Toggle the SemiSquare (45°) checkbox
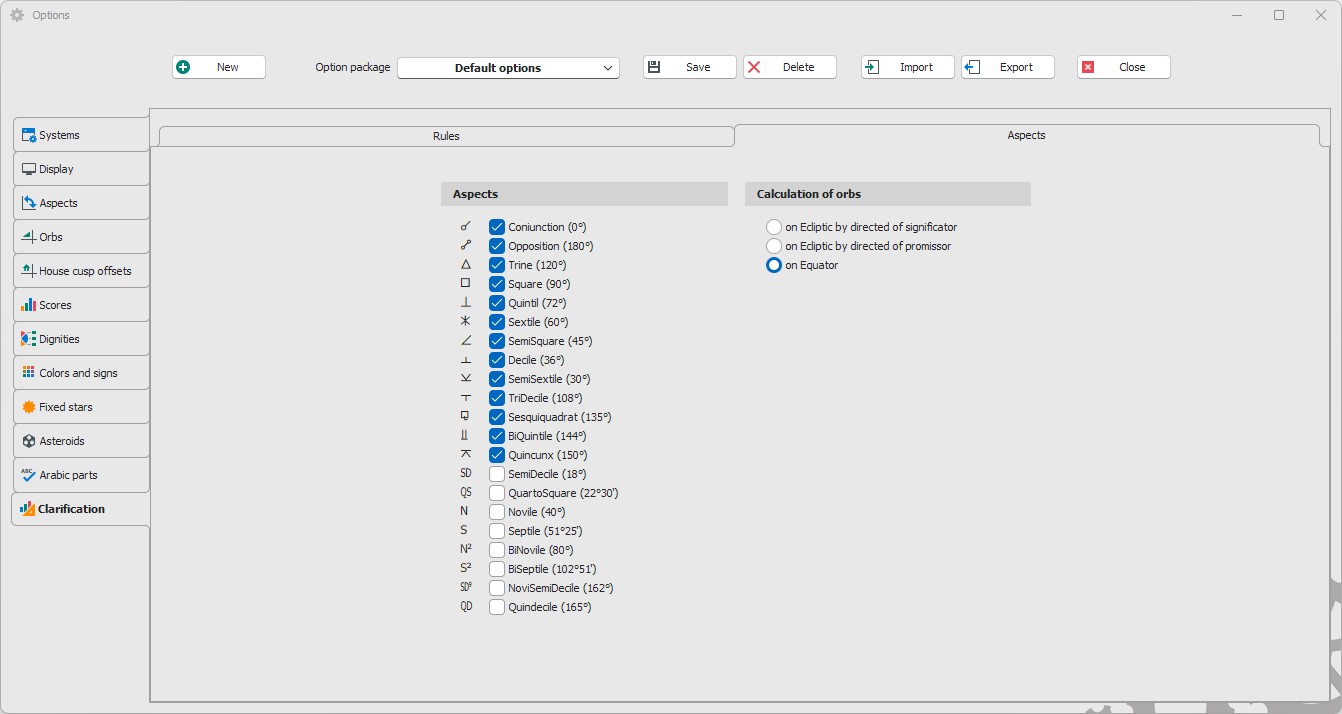 click(x=497, y=341)
